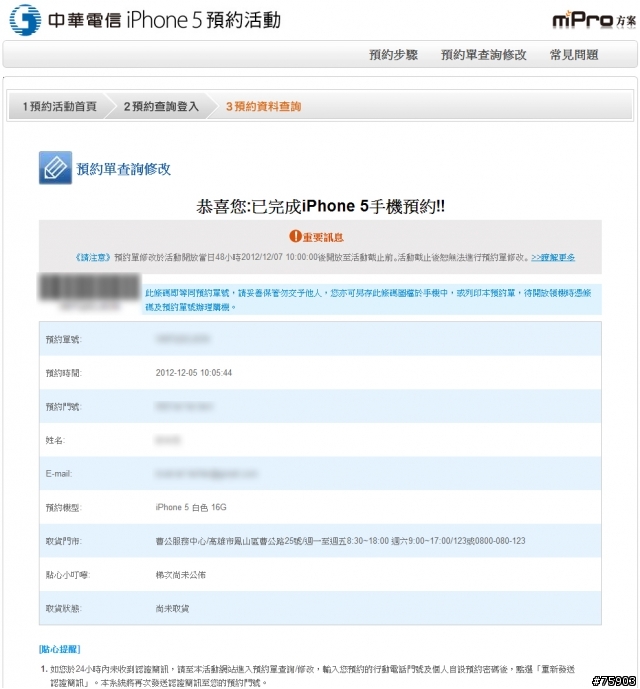640x689 pixels.
Task: Click the 預約時間 value 2012-12-05 10:05:44
Action: tap(194, 373)
